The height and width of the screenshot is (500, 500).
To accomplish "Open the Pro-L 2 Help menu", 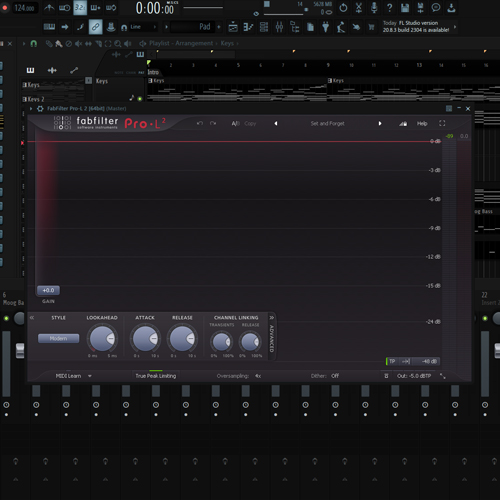I will coord(422,123).
